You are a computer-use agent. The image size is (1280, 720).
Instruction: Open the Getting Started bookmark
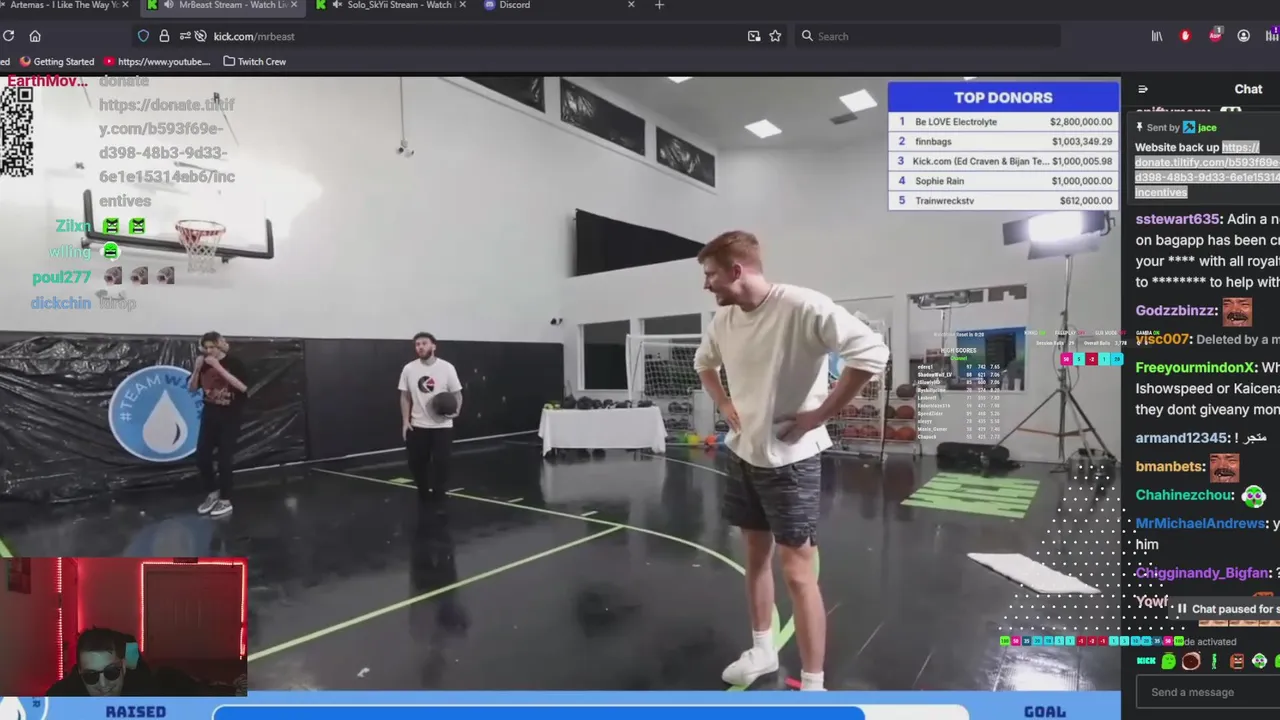(x=57, y=61)
